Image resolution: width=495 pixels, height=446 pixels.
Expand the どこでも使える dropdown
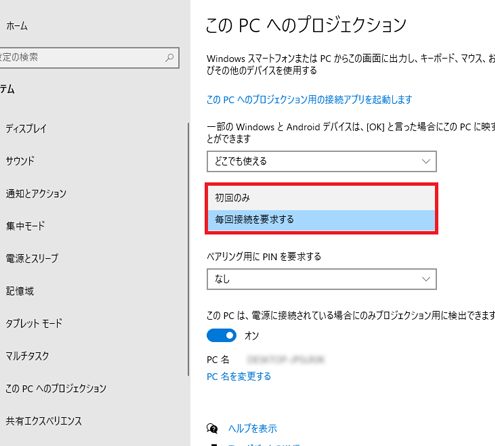(322, 161)
